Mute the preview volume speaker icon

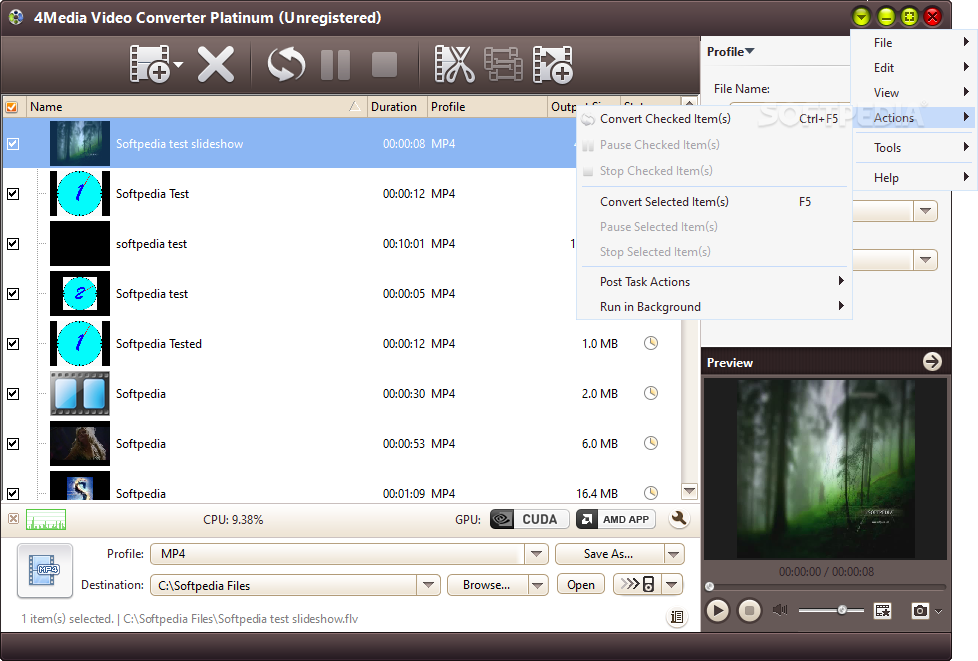[780, 609]
